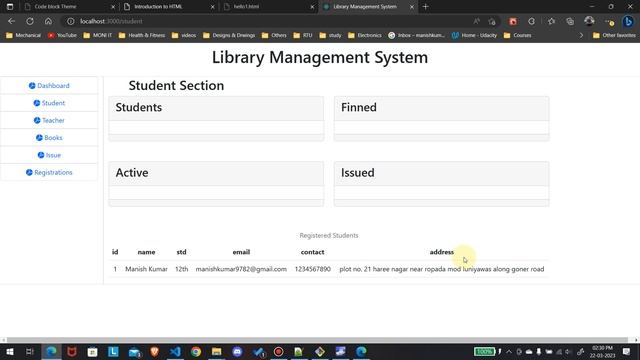
Task: Add this page to favorites star icon
Action: (492, 21)
